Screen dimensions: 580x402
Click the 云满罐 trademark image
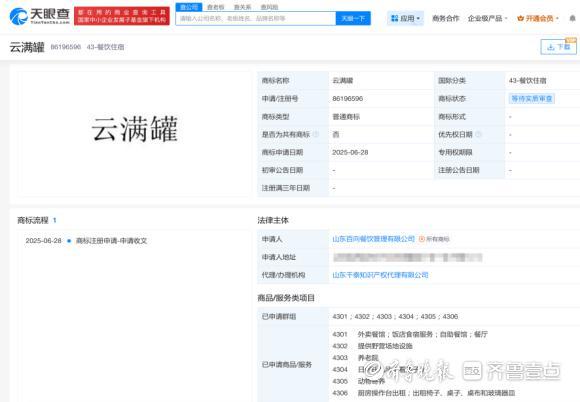coord(135,129)
